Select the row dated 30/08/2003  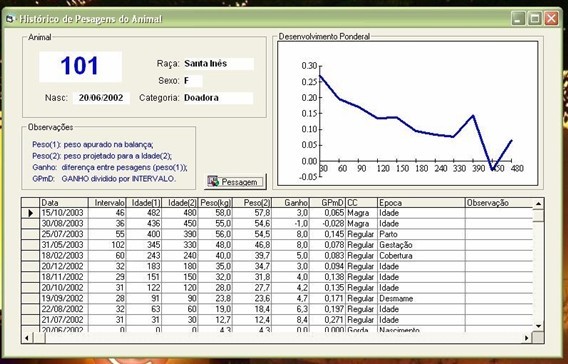[277, 223]
